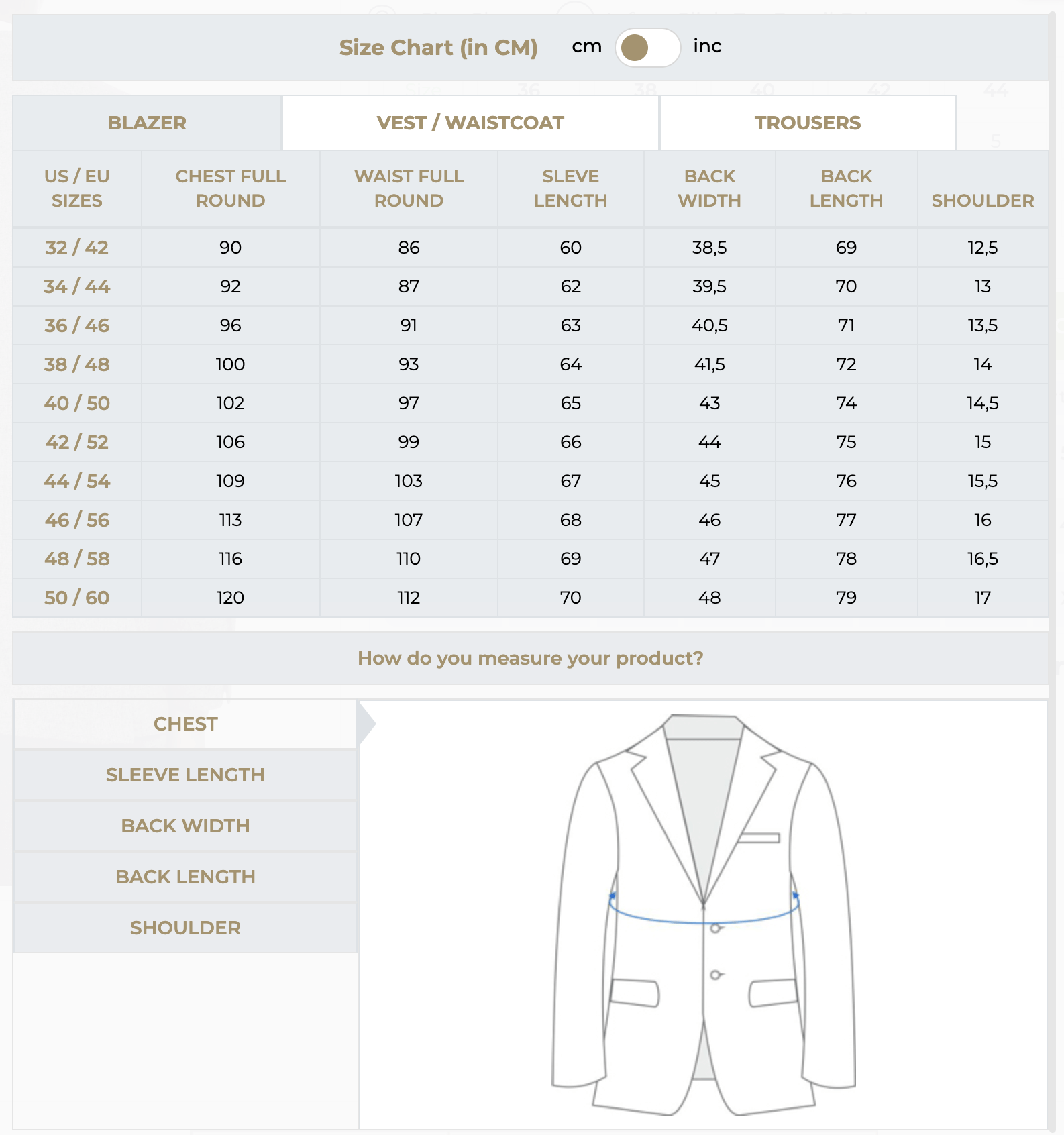Click 'How do you measure your product?' heading
Screen dimensions: 1064x1135
pos(530,658)
